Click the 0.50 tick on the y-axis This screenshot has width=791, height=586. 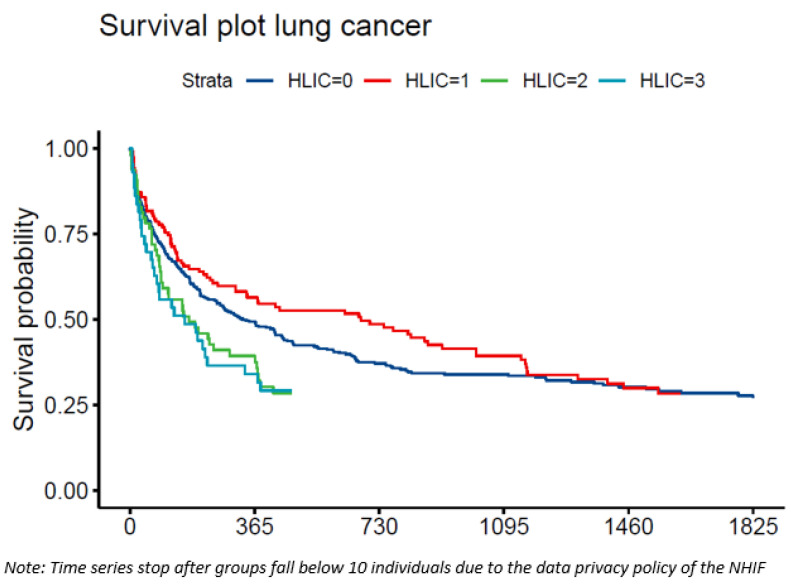(67, 320)
